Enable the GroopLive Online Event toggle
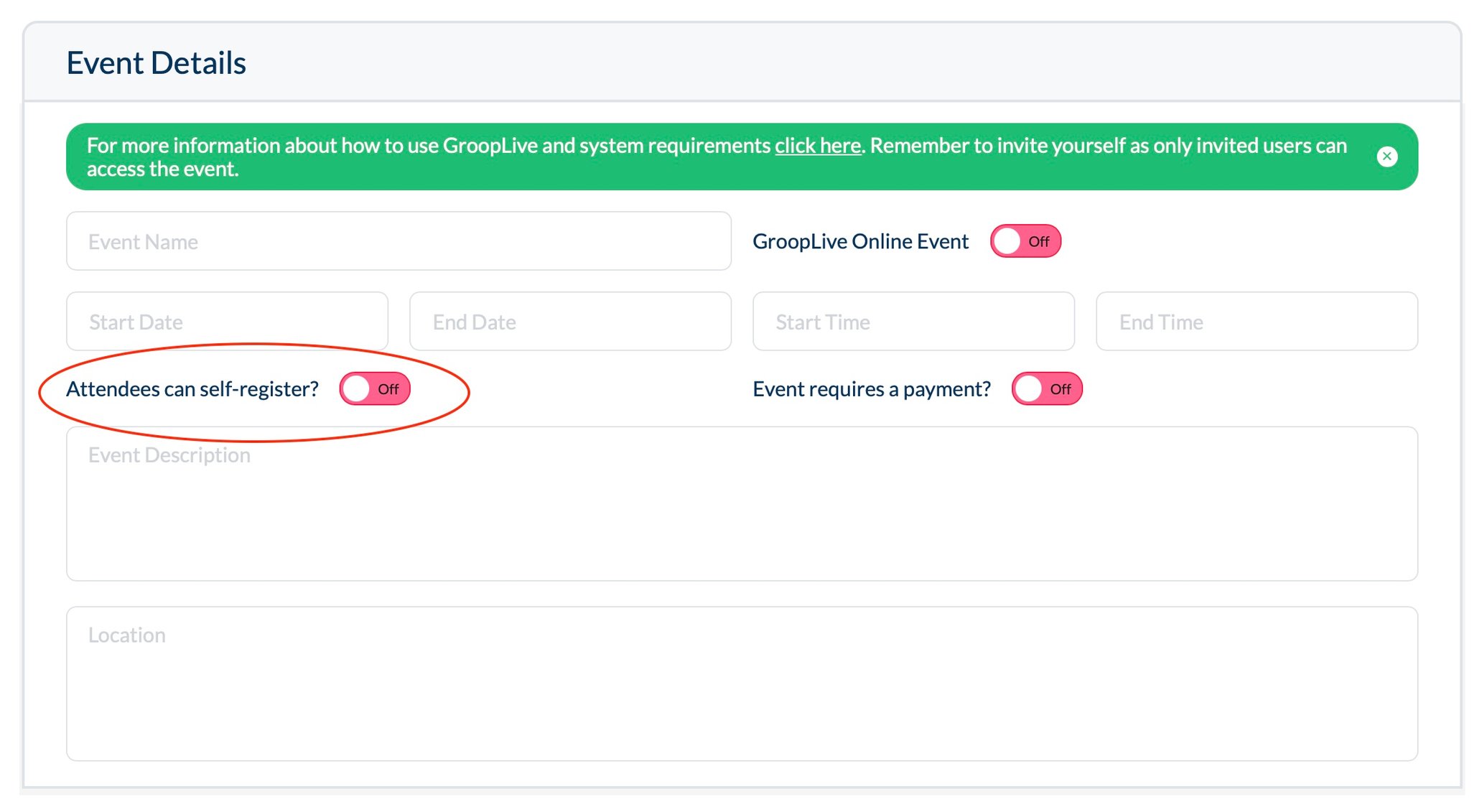The image size is (1482, 812). 1025,241
